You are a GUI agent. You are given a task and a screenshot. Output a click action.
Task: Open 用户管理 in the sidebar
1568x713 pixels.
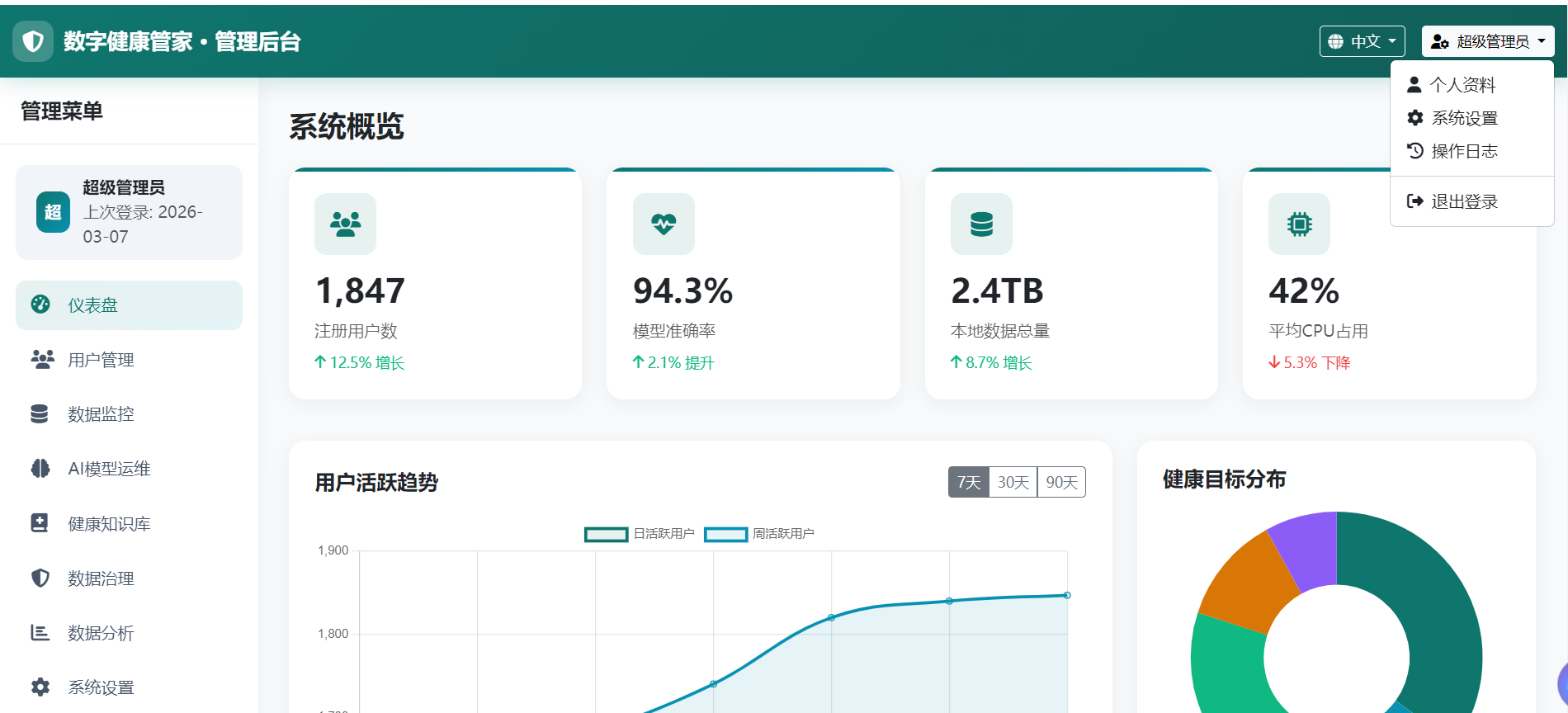129,360
